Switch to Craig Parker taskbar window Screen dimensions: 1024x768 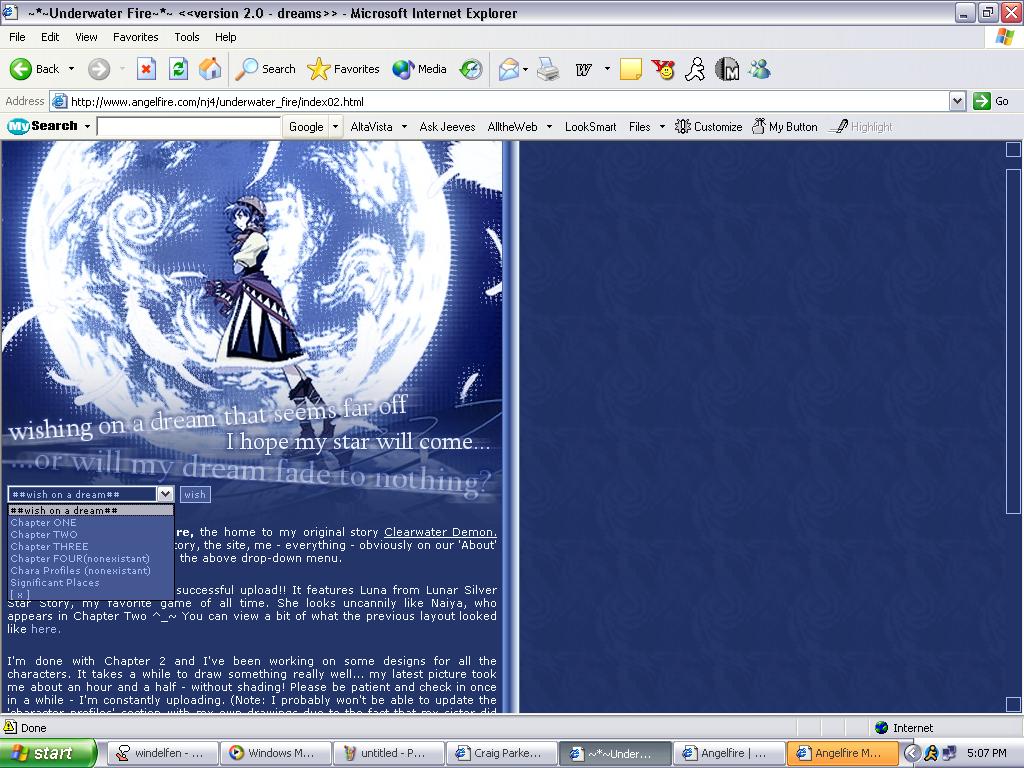[501, 753]
